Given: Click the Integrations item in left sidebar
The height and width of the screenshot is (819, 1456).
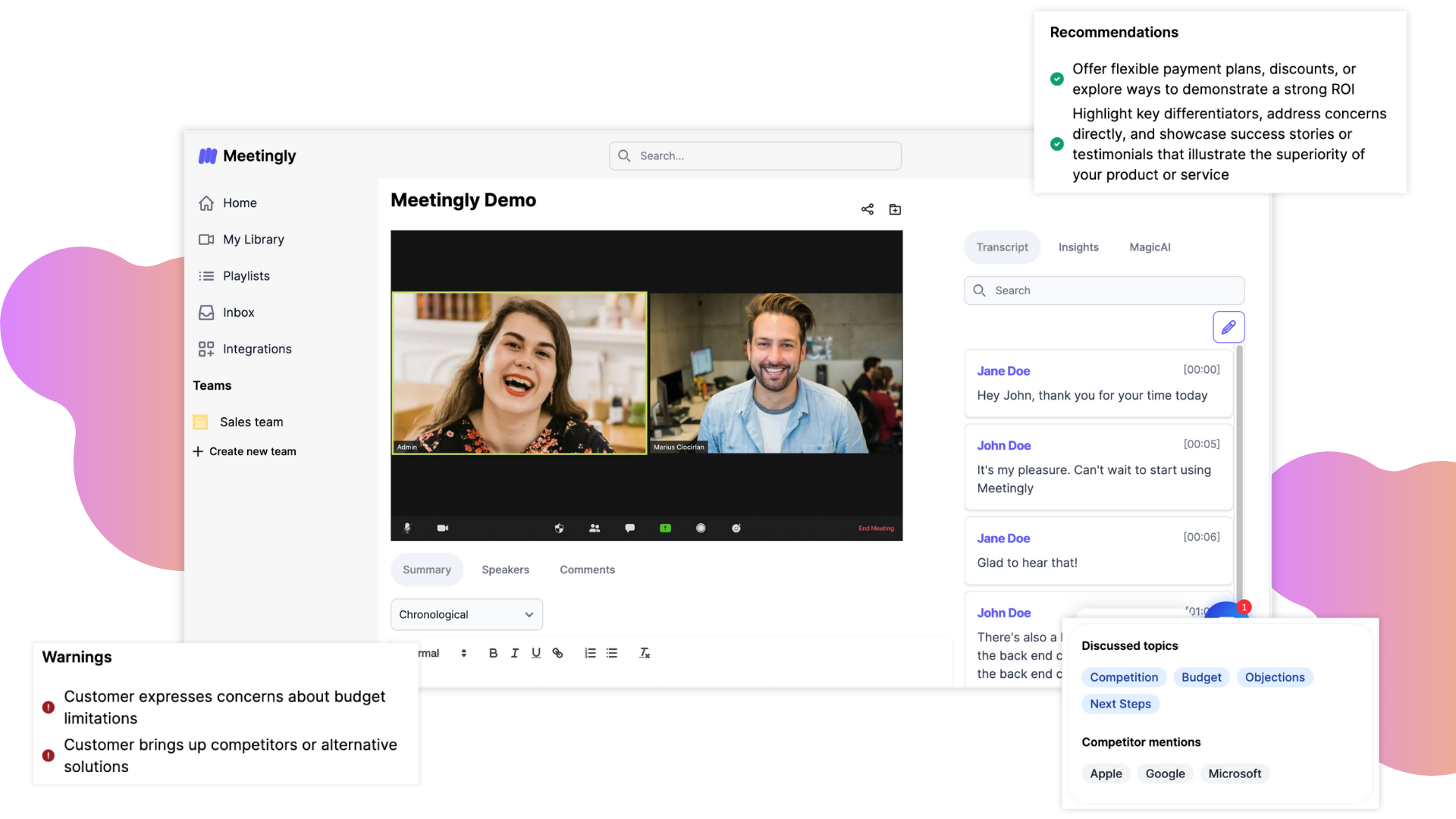Looking at the screenshot, I should point(256,348).
